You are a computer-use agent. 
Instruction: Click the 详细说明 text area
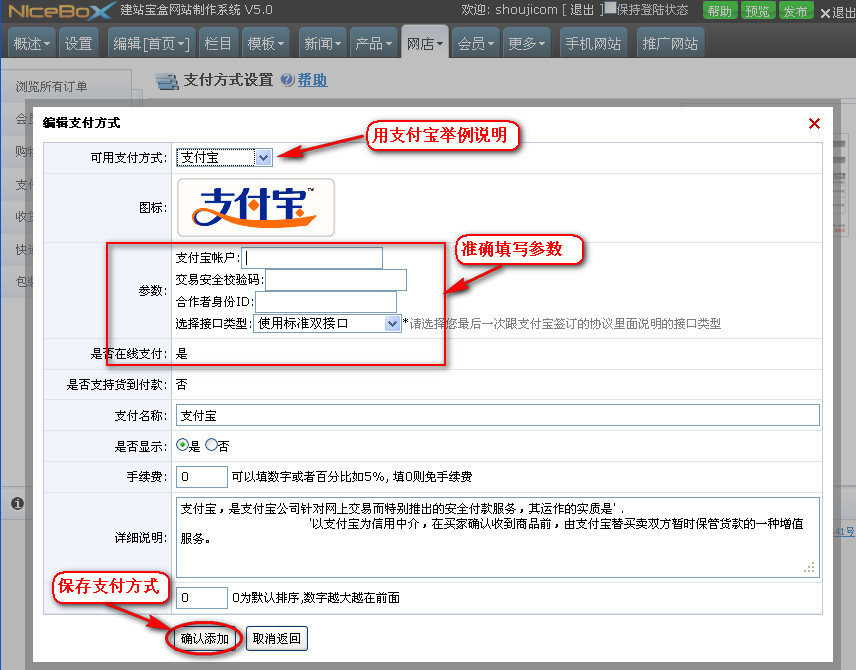pos(497,537)
